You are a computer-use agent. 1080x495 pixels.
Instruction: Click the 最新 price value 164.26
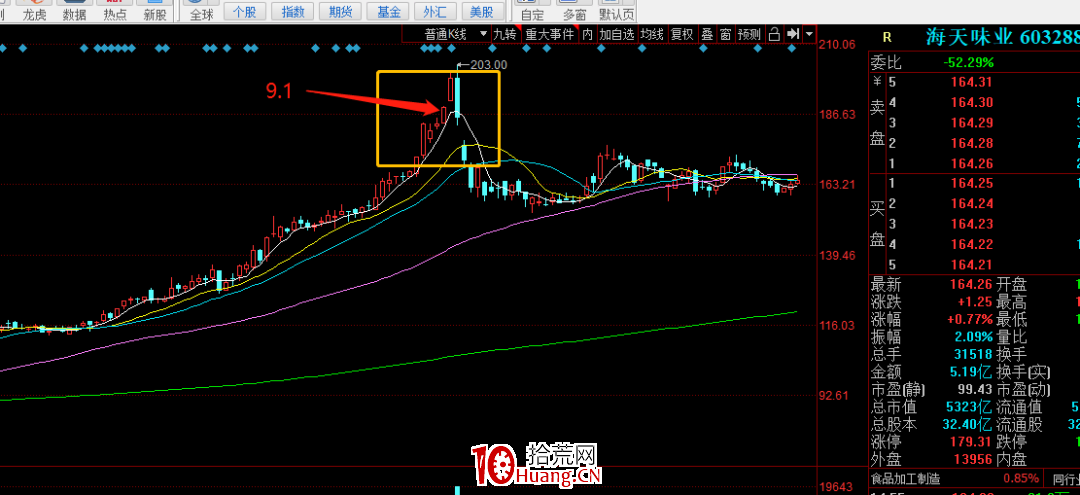click(x=972, y=284)
